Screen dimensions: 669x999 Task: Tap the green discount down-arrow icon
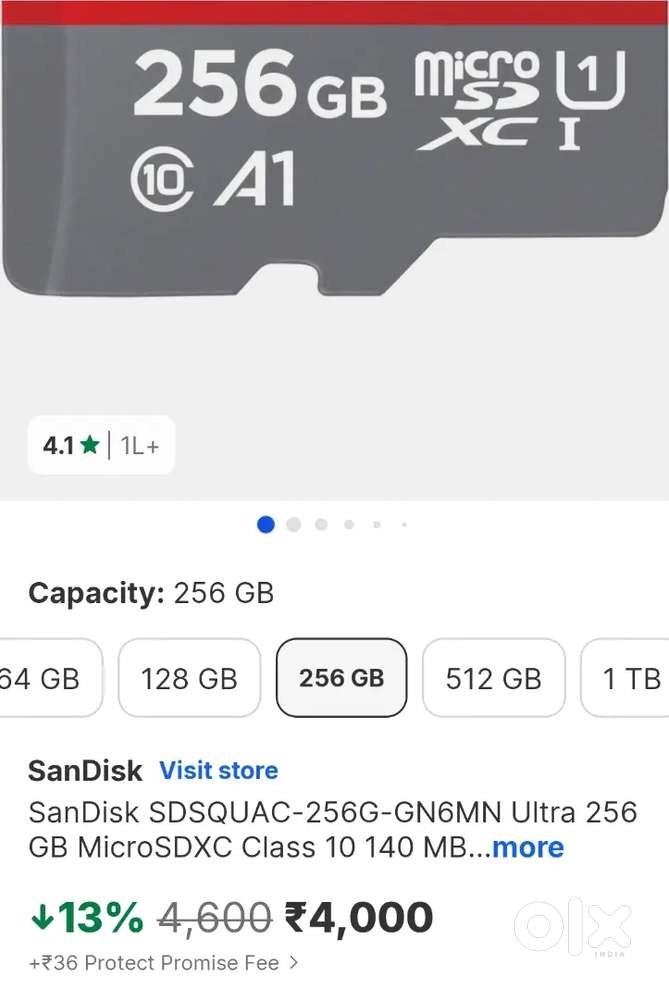coord(41,916)
